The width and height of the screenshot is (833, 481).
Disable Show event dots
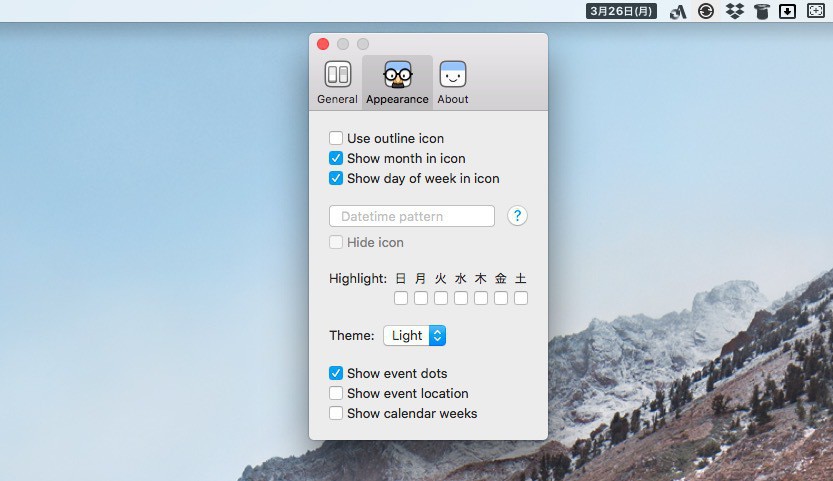[336, 373]
